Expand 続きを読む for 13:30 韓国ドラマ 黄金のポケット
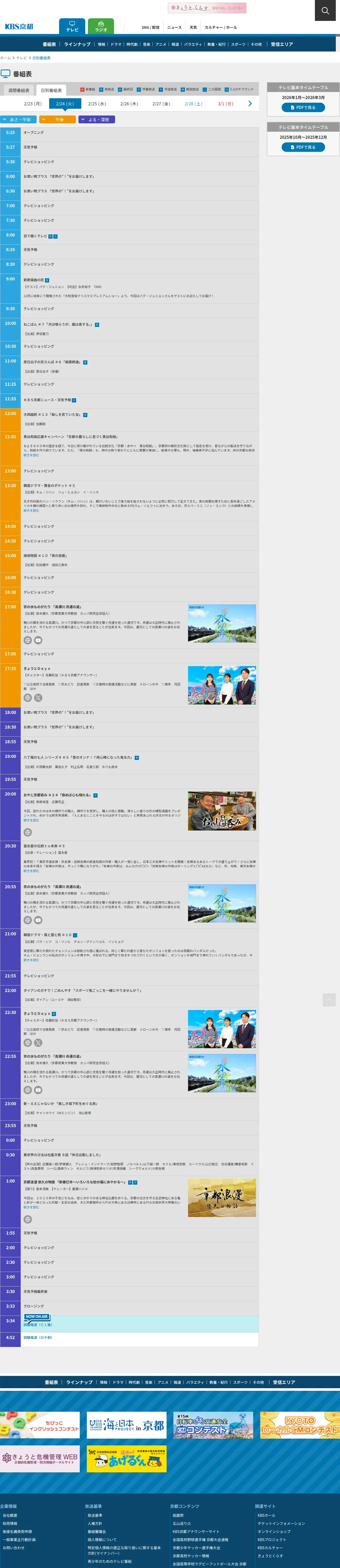Screen dimensions: 340x1568 pyautogui.click(x=31, y=510)
